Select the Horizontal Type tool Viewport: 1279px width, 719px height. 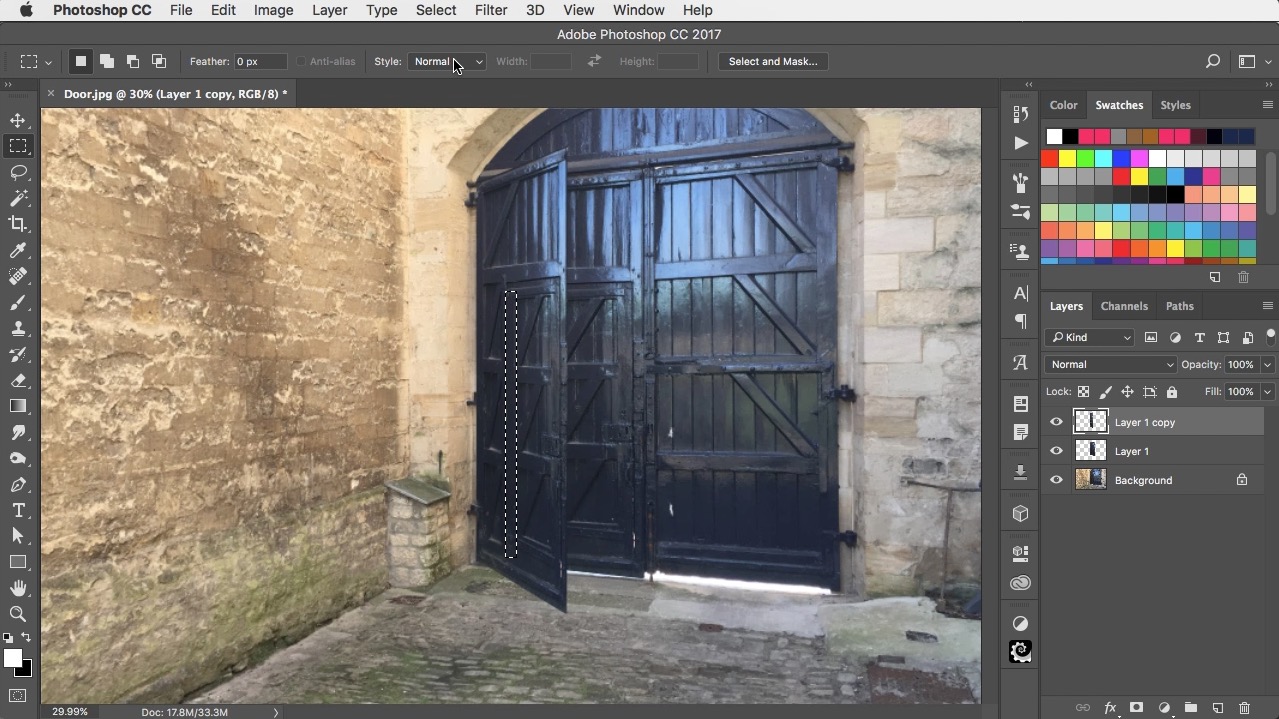tap(18, 511)
